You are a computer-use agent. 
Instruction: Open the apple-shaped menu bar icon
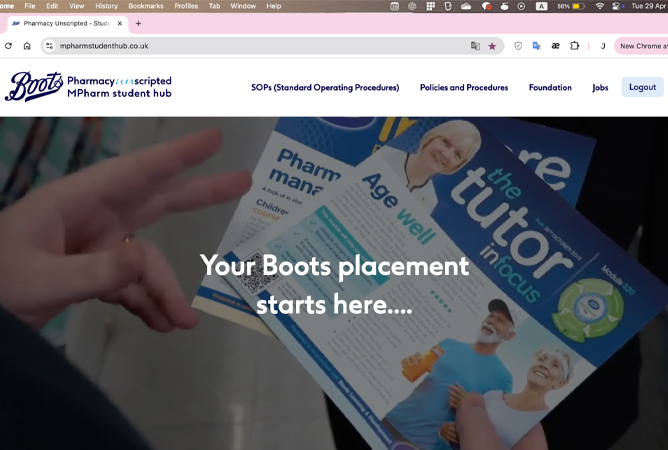click(504, 6)
